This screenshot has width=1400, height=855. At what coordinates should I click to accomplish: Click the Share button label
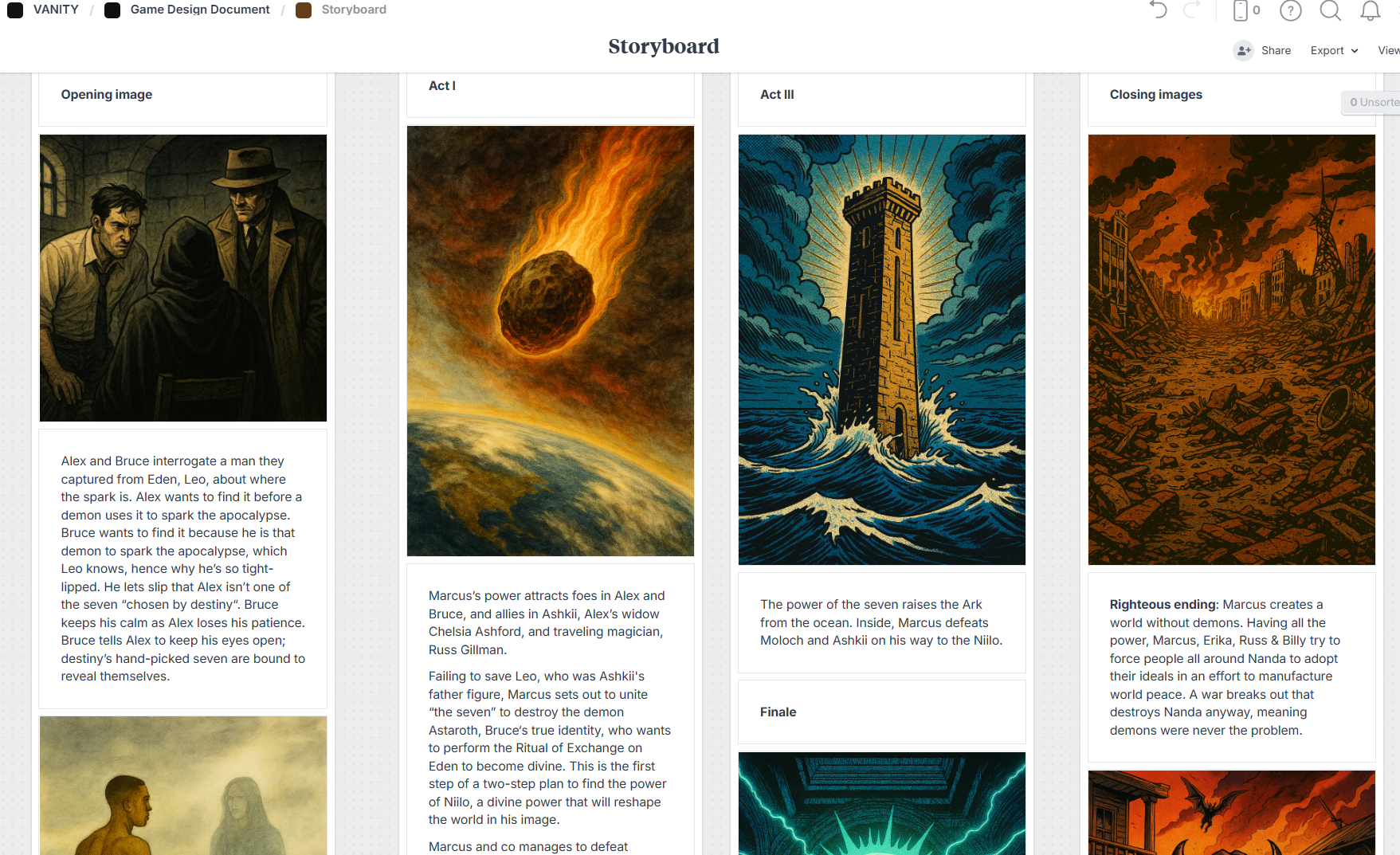click(1276, 50)
